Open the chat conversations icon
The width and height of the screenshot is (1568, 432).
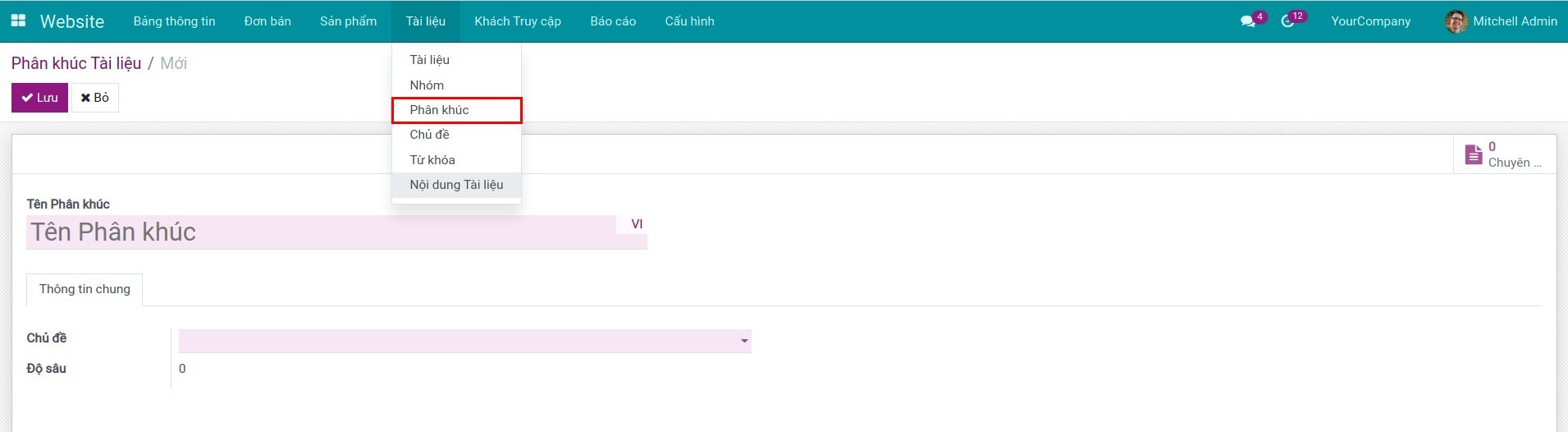click(1248, 21)
